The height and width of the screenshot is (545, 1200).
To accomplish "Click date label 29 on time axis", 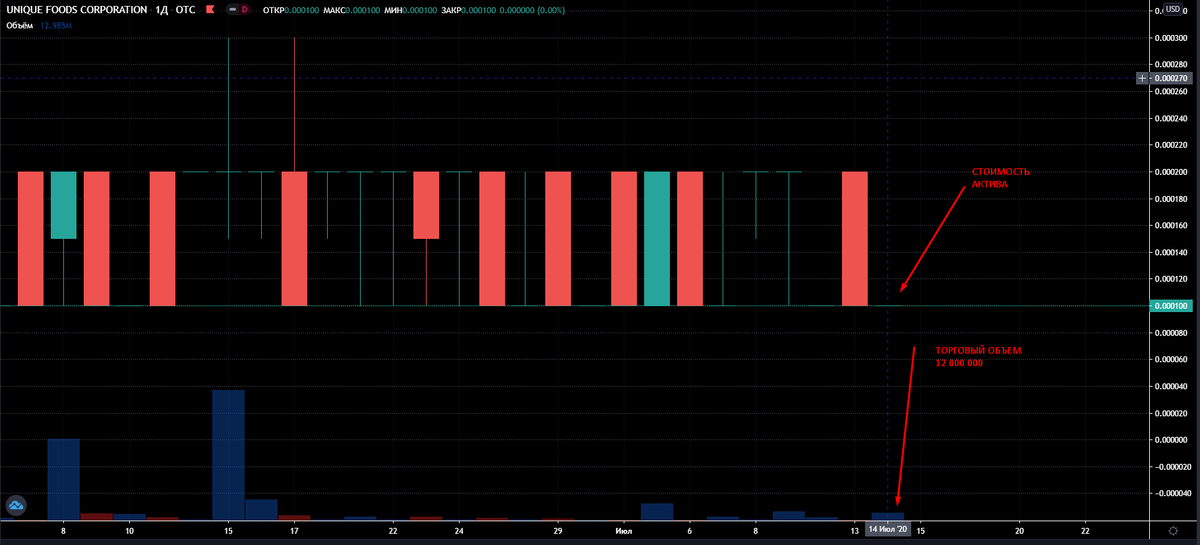I will tap(558, 530).
